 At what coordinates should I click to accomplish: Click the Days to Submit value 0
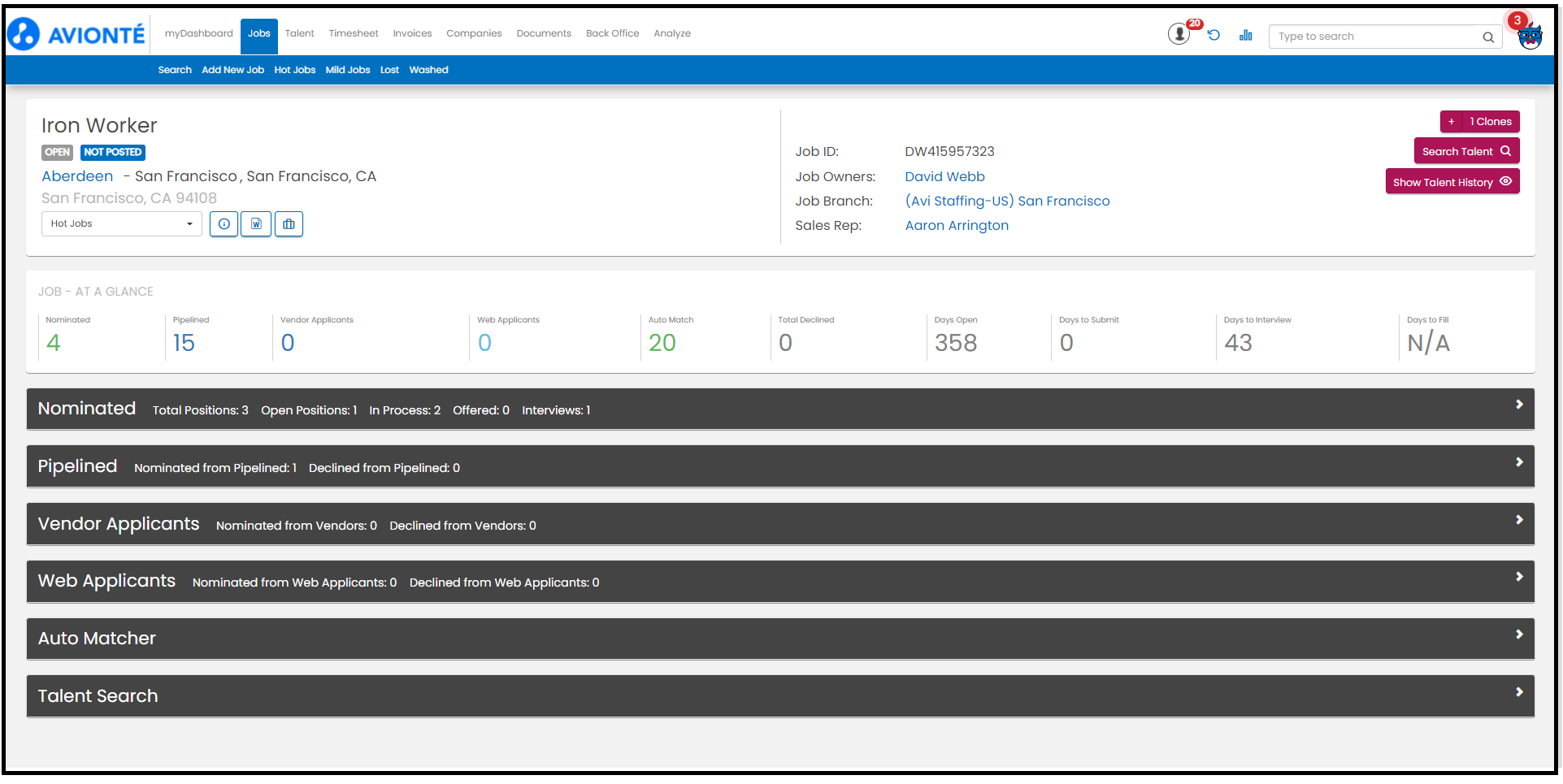point(1066,343)
